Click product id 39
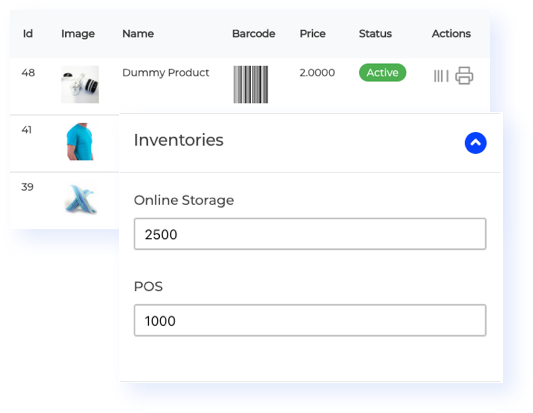Viewport: 533px width, 413px height. (27, 187)
